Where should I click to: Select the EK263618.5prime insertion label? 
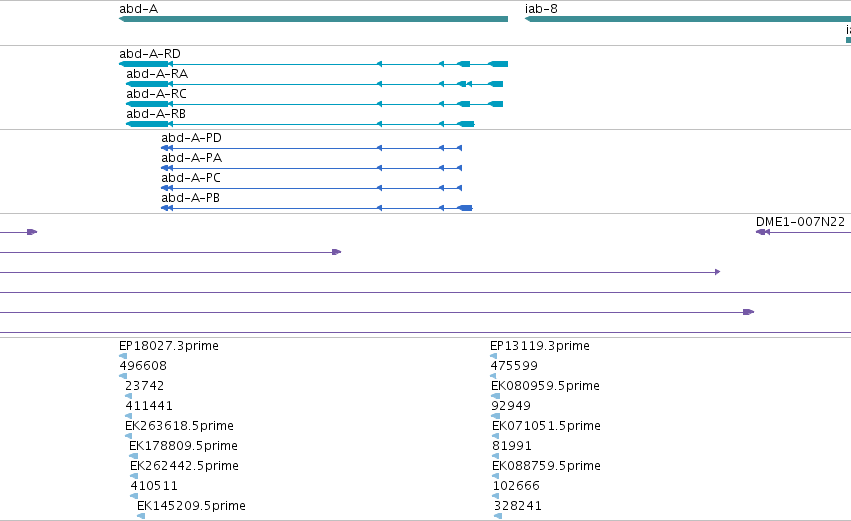[x=180, y=426]
